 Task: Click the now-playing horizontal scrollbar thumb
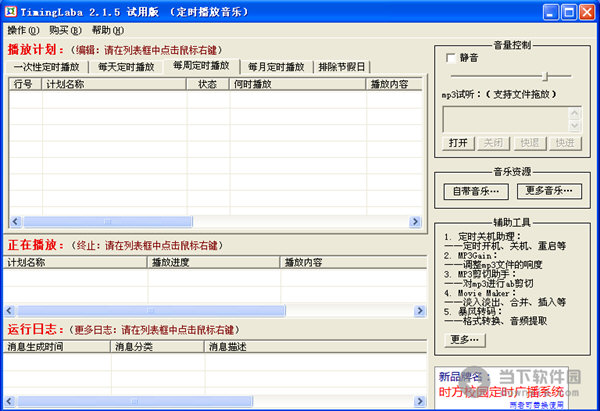151,310
